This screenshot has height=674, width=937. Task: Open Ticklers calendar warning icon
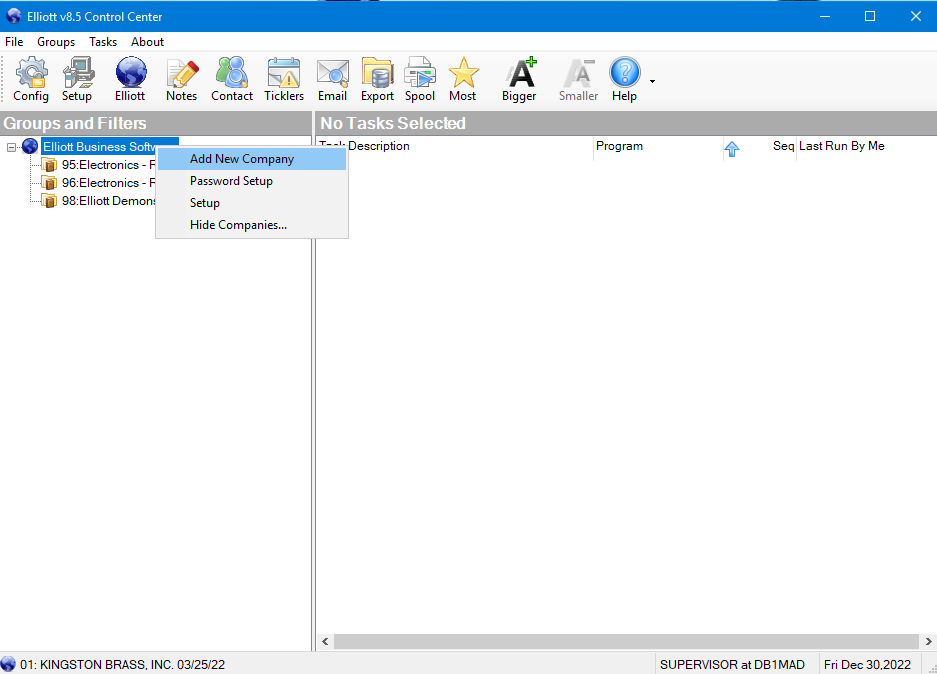point(284,79)
